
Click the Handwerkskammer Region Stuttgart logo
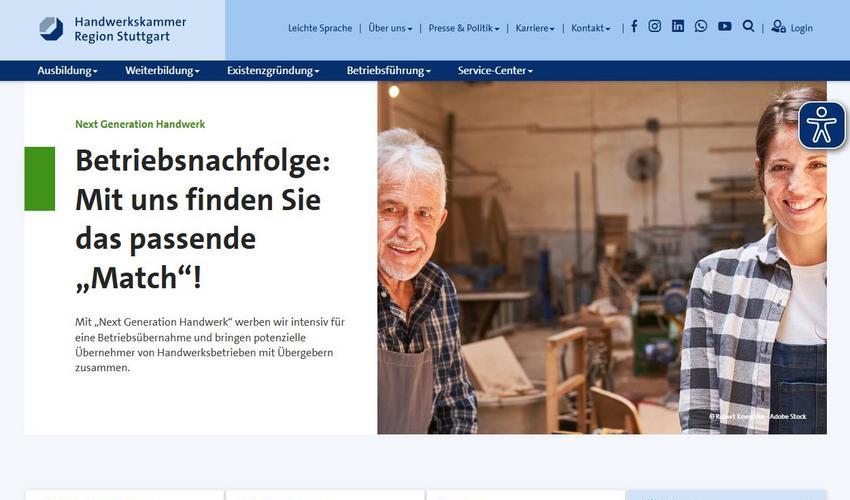(113, 29)
